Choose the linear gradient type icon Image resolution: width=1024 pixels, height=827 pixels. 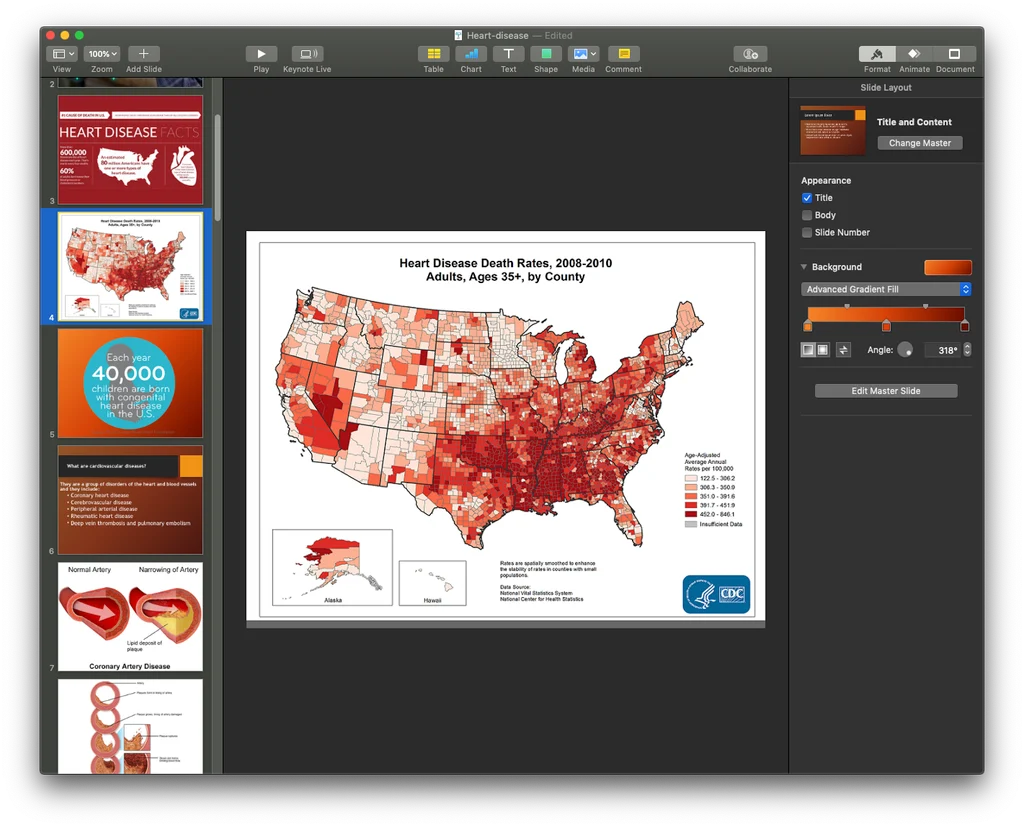tap(808, 349)
